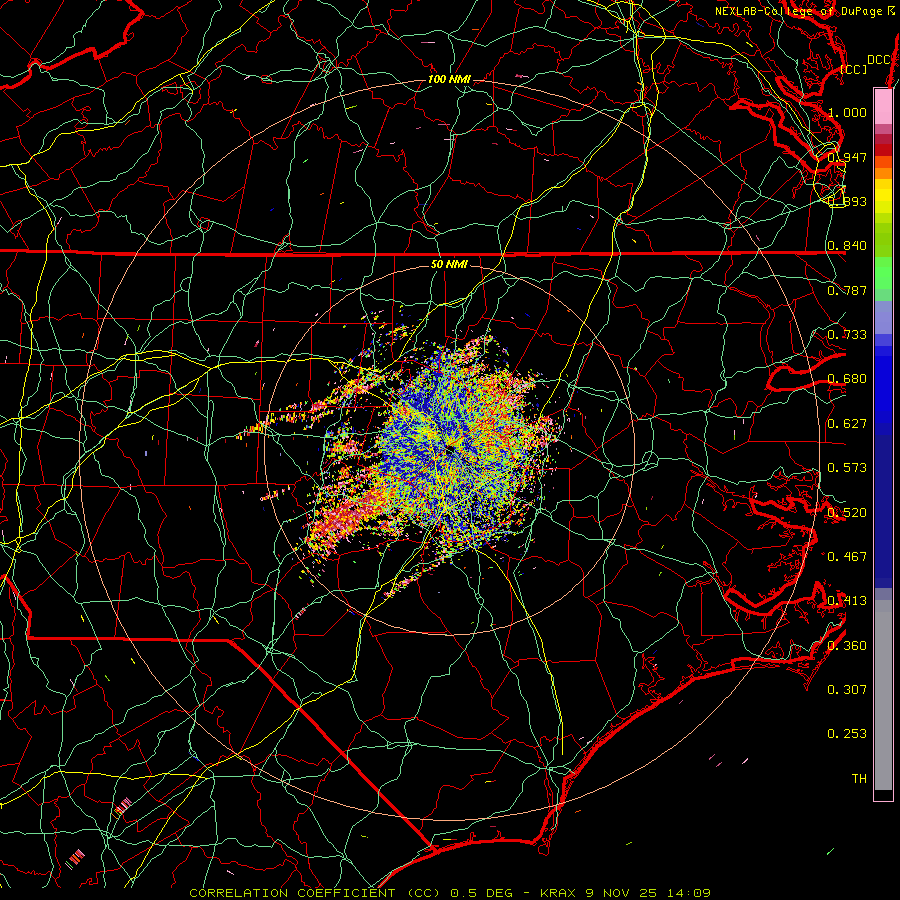
Task: Click the 0.360 scale value
Action: tap(847, 646)
